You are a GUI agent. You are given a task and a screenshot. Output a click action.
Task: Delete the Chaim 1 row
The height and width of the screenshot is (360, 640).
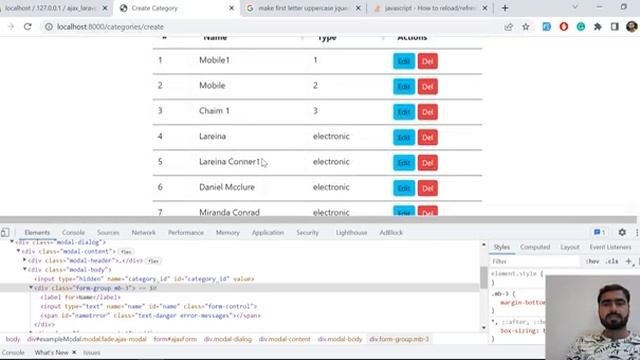427,112
